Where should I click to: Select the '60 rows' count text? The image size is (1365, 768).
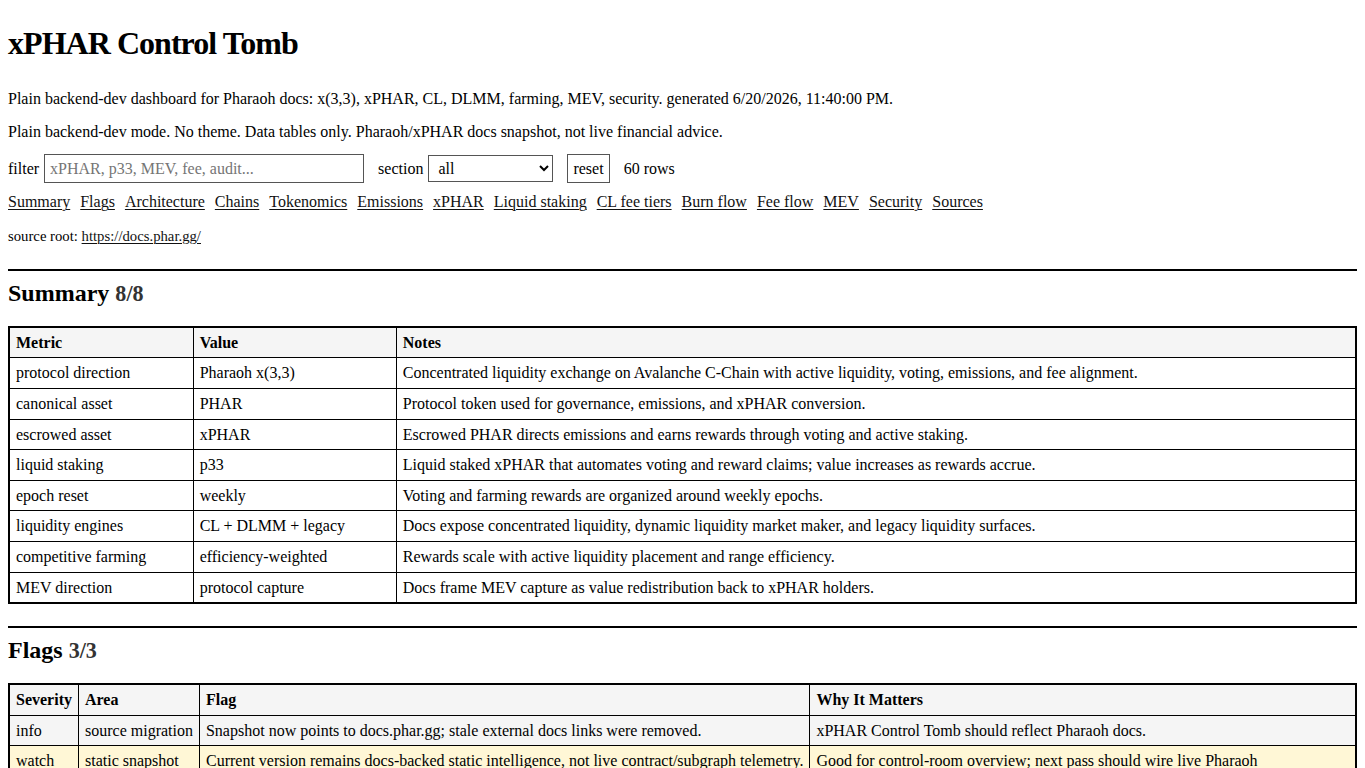coord(649,169)
